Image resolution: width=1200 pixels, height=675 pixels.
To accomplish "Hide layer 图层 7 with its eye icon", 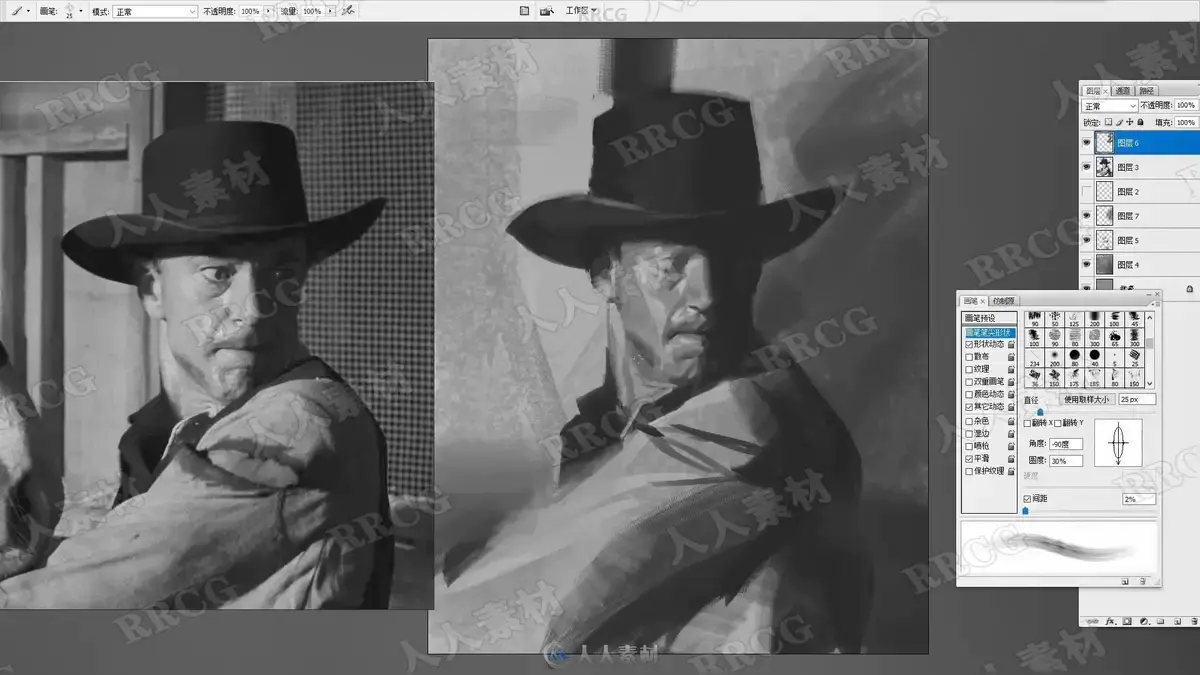I will click(1088, 216).
